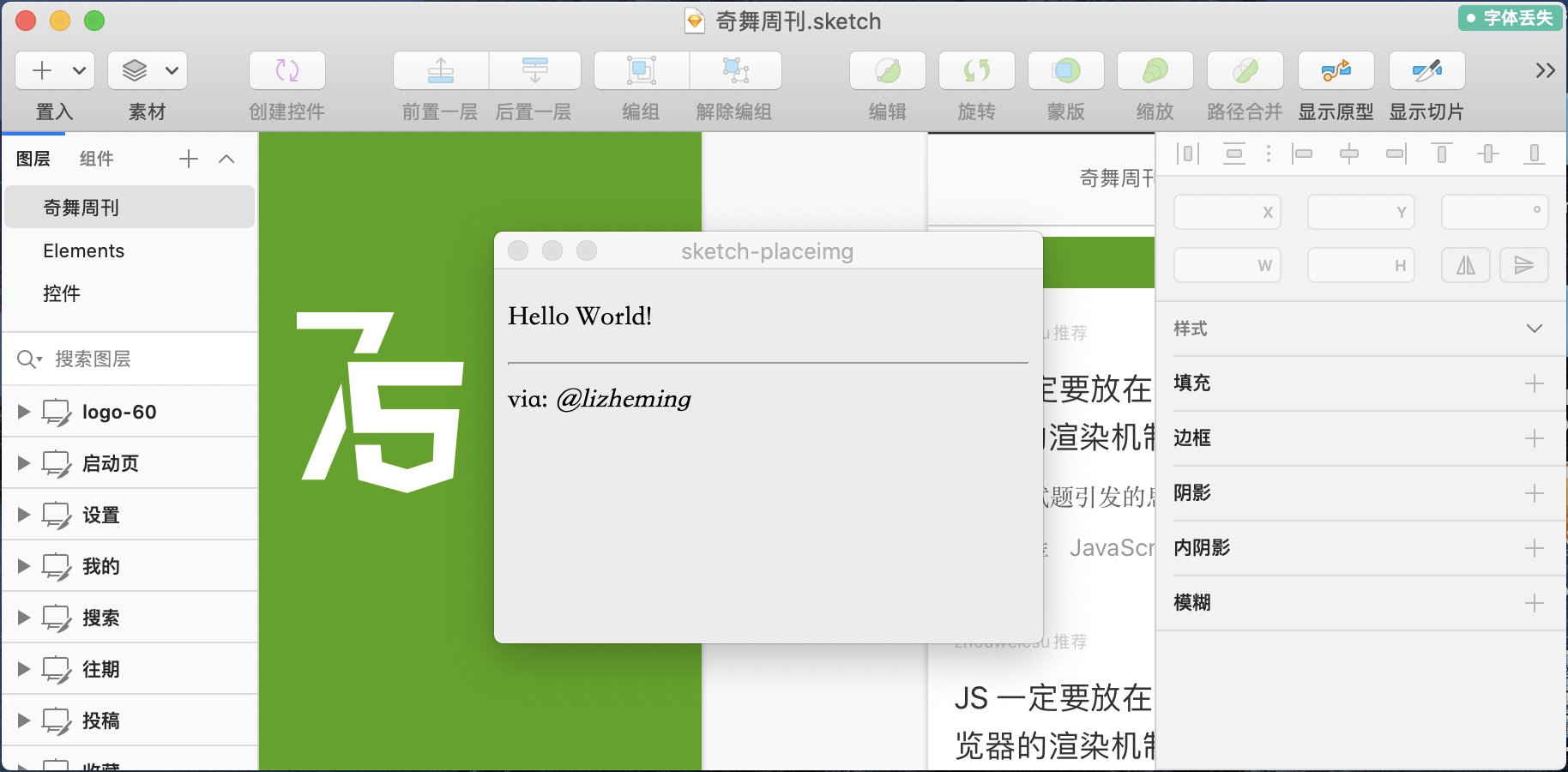
Task: Click the 旋转 rotate tool icon
Action: pos(977,70)
